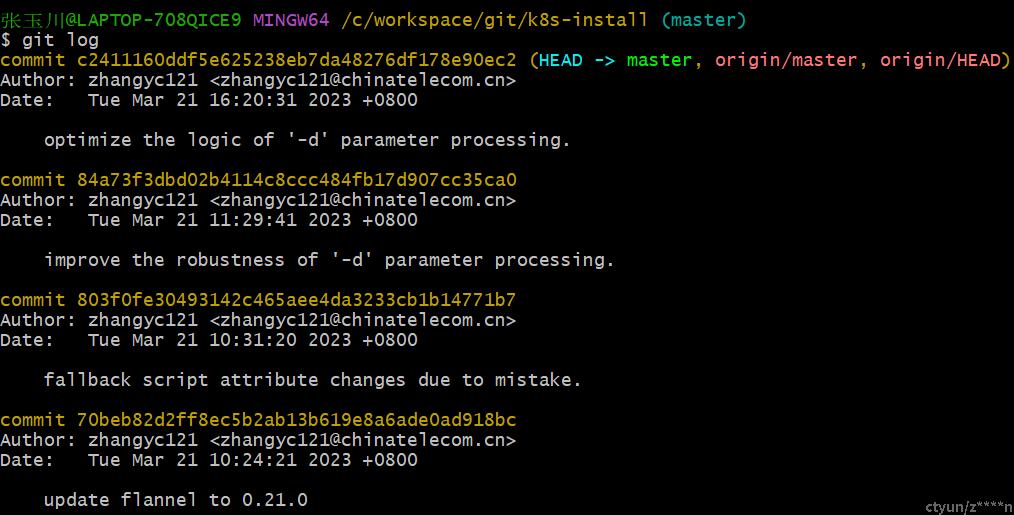Click the origin/HEAD remote ref label
Screen dimensions: 1014x515
tap(940, 60)
